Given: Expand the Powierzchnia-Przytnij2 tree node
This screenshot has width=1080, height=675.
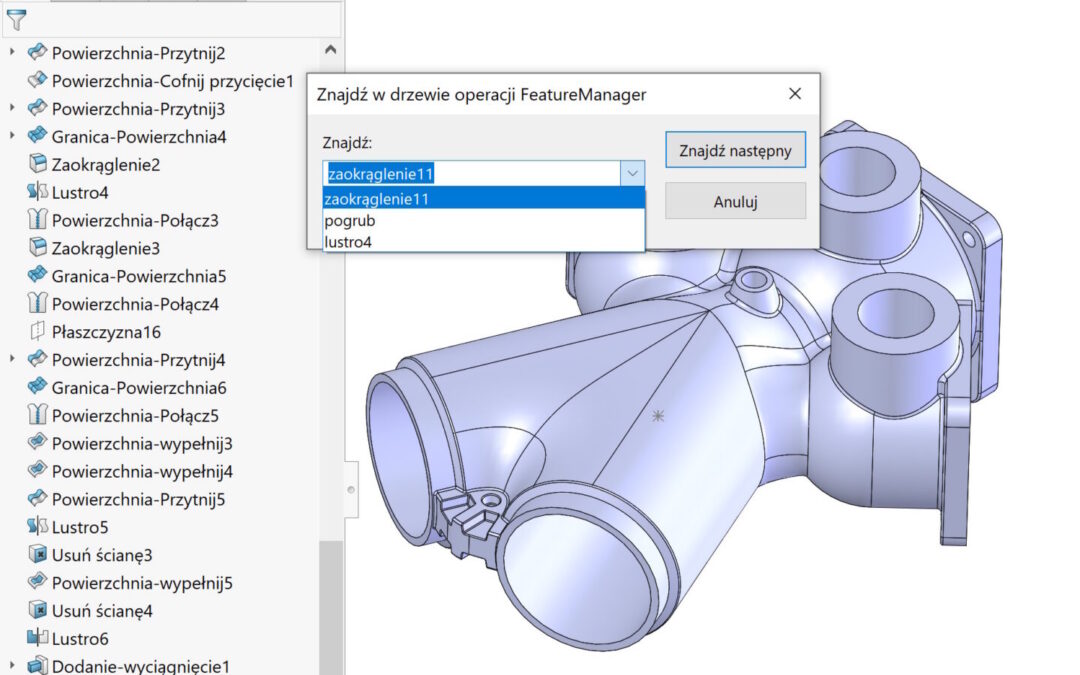Looking at the screenshot, I should 12,52.
